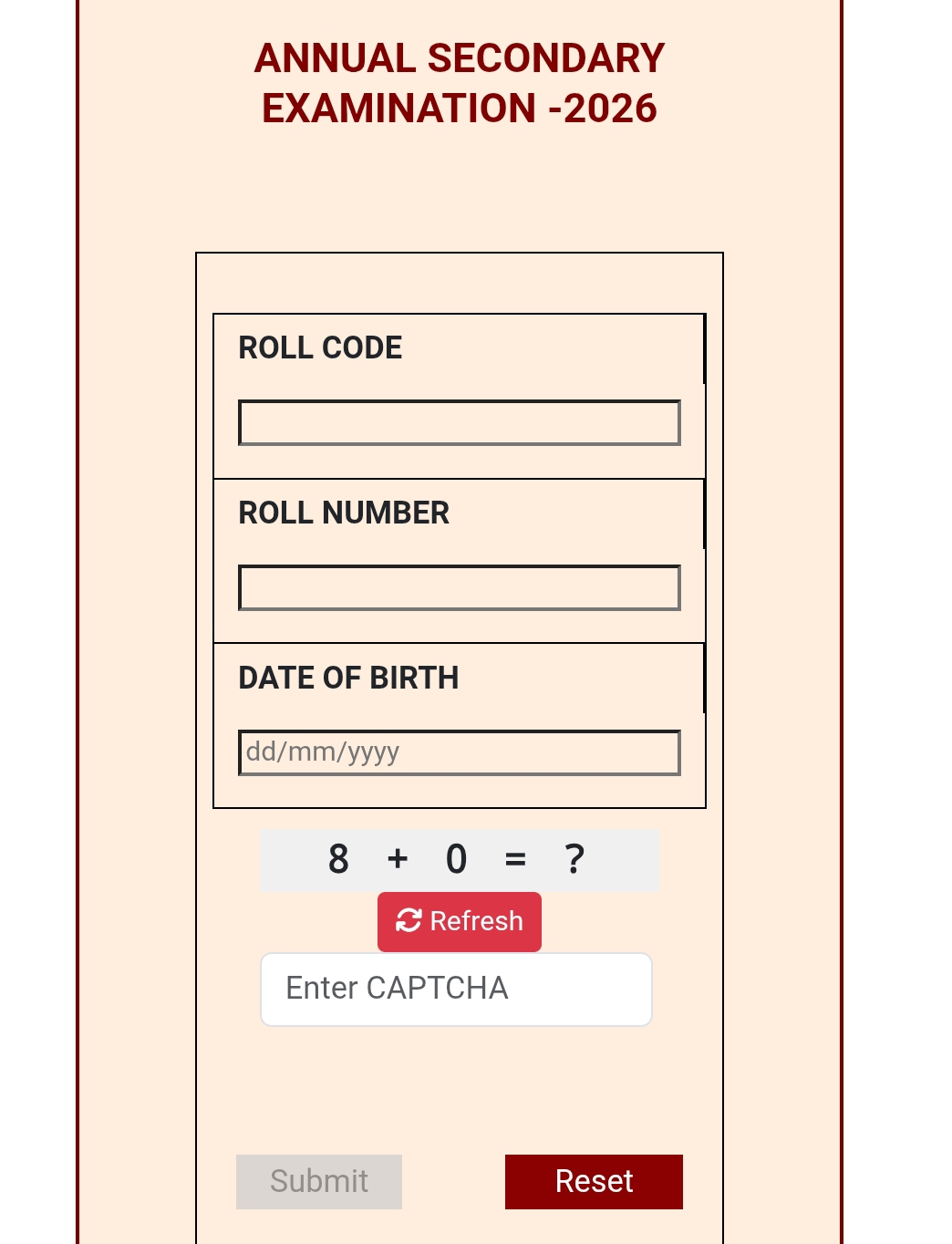Viewport: 952px width, 1244px height.
Task: Click the digit 0 in the captcha
Action: tap(456, 859)
